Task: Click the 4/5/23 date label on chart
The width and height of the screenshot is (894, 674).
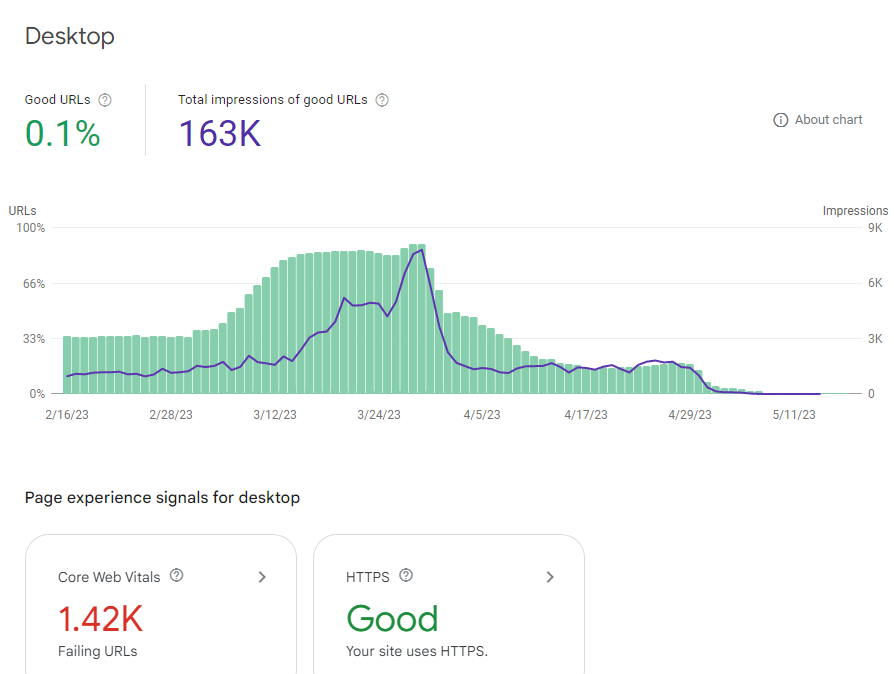Action: pyautogui.click(x=482, y=415)
